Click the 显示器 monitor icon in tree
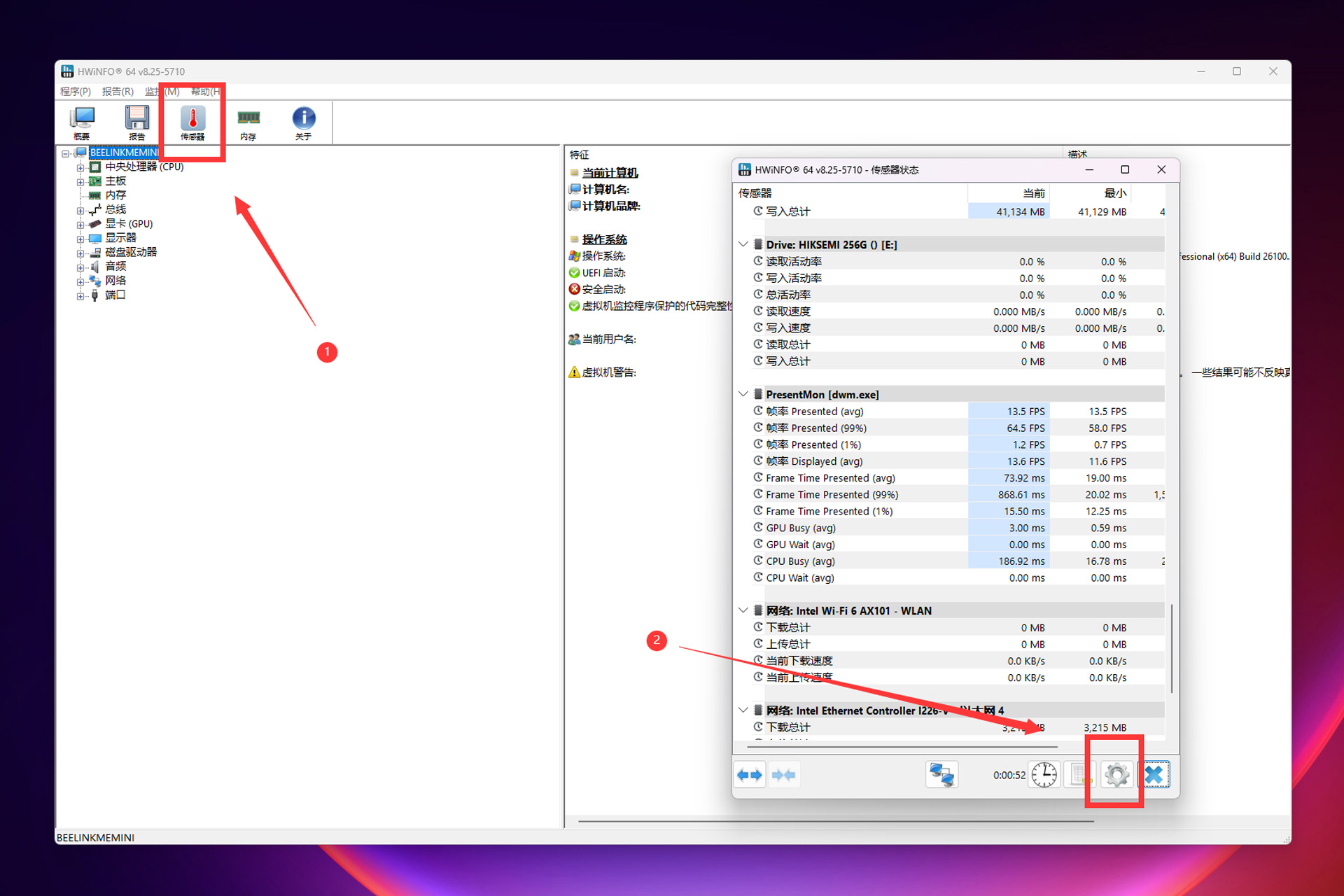Screen dimensions: 1344x896 point(94,238)
